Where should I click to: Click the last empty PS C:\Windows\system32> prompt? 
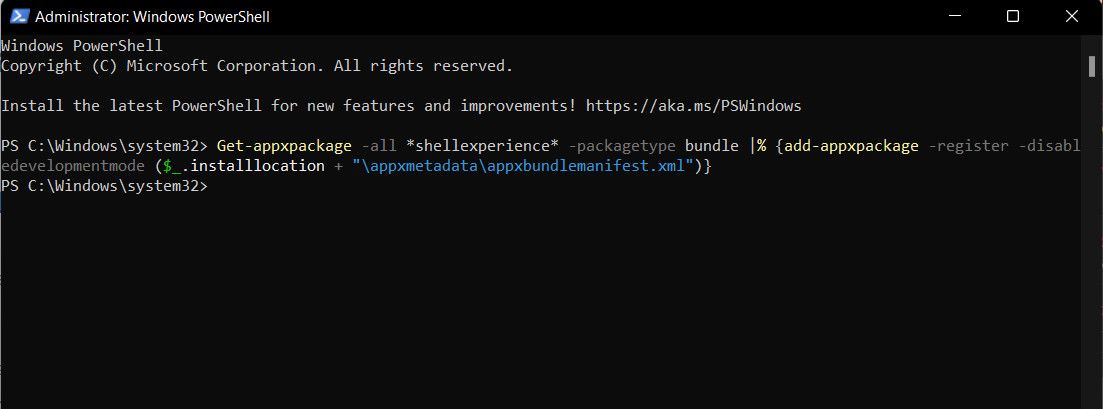[x=105, y=185]
